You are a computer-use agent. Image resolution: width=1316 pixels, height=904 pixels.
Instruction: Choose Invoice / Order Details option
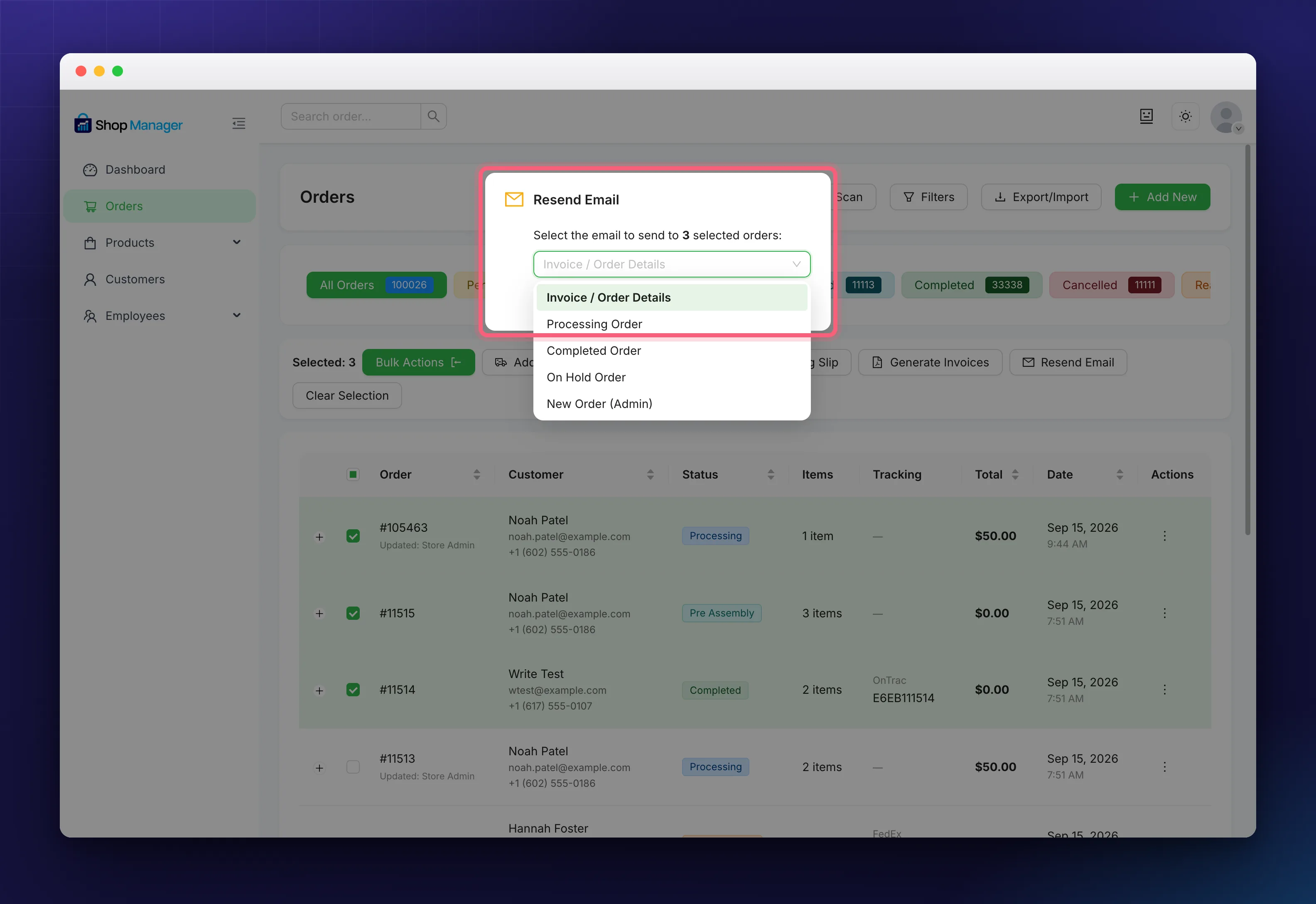point(672,297)
